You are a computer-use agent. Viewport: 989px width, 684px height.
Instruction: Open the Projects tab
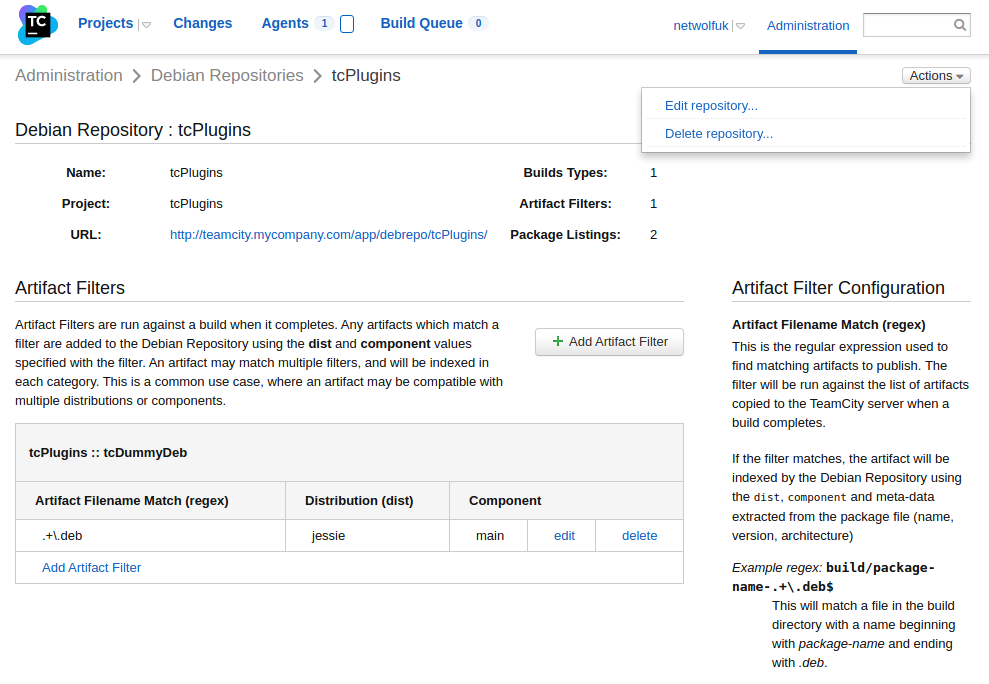pos(105,23)
